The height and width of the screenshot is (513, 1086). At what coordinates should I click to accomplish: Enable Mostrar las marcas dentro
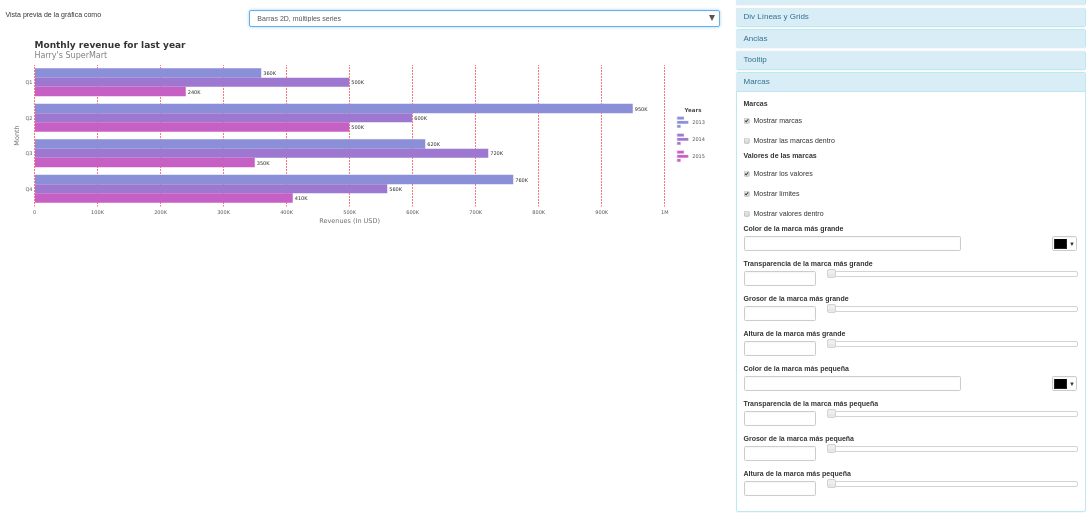click(747, 141)
